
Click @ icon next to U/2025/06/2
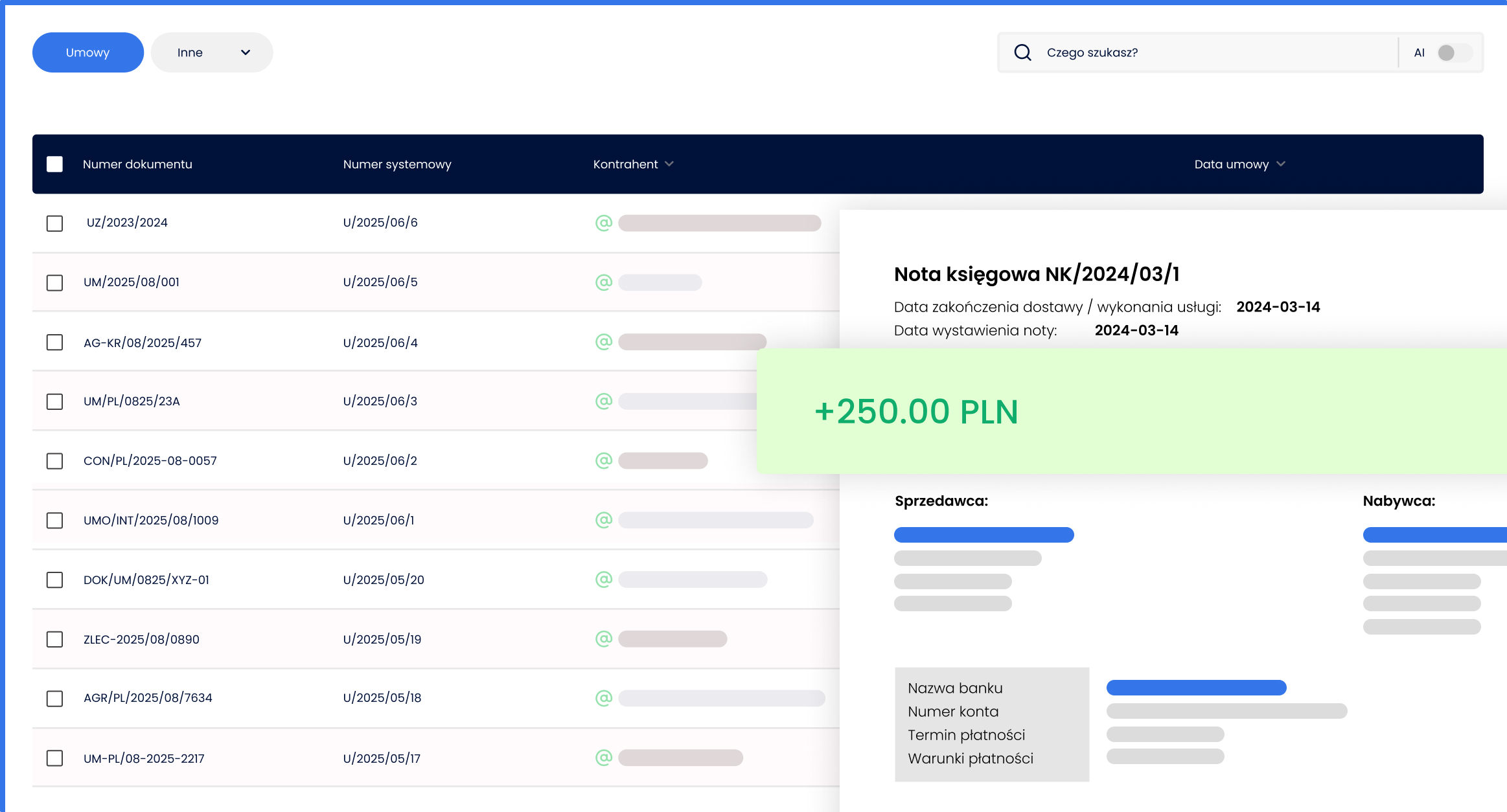point(603,460)
